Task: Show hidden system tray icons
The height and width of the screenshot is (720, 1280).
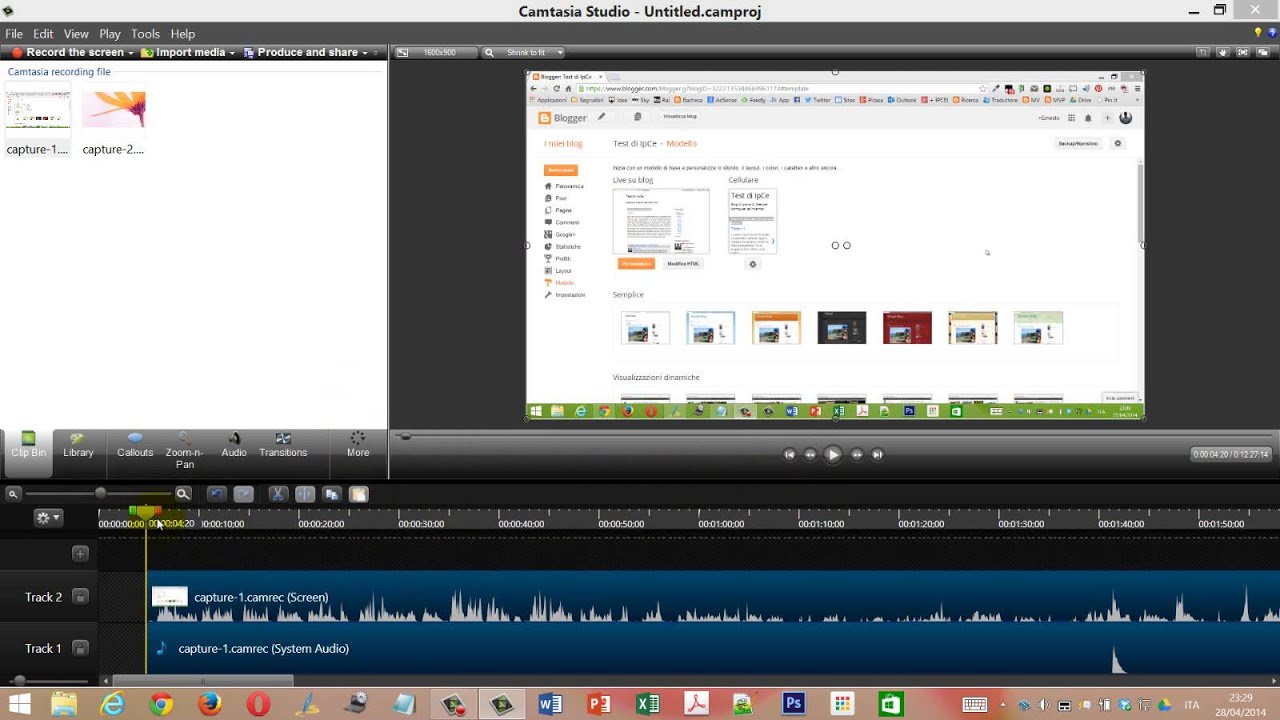Action: [1003, 705]
